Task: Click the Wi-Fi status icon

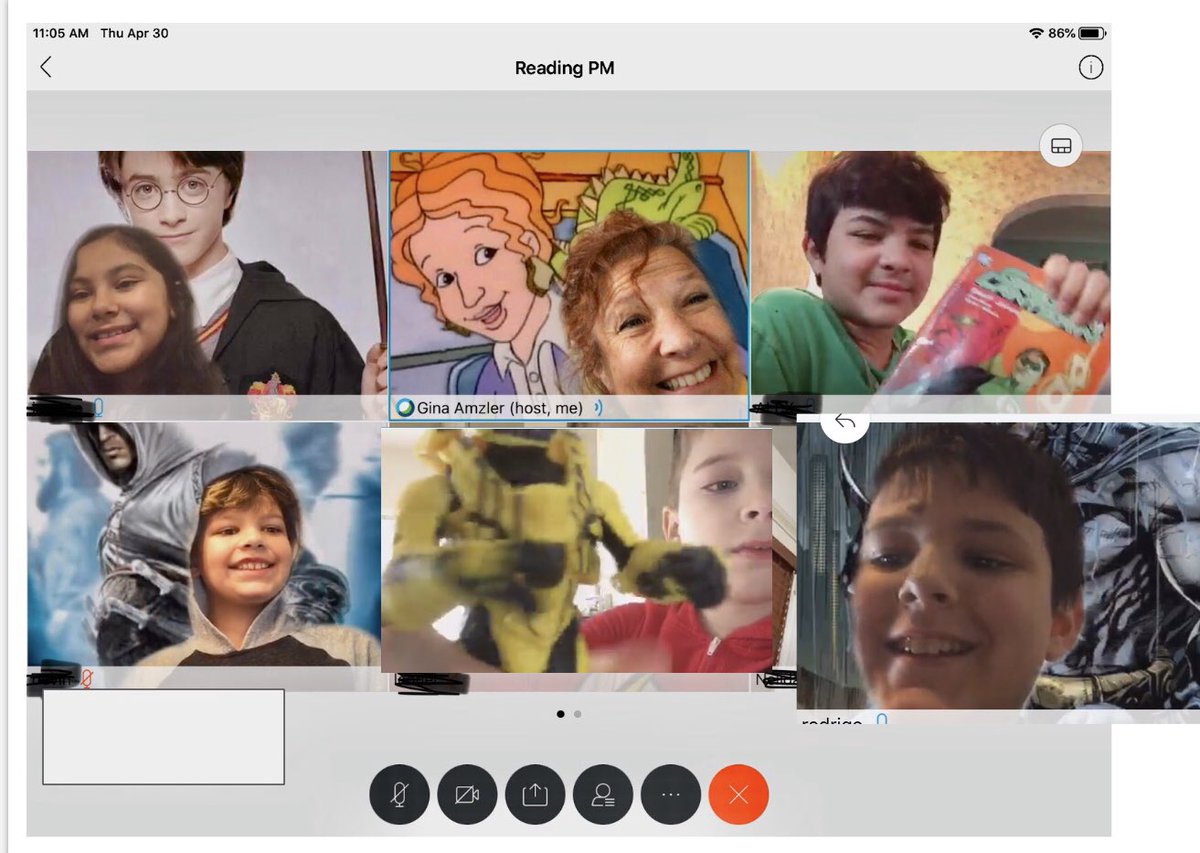Action: (1035, 33)
